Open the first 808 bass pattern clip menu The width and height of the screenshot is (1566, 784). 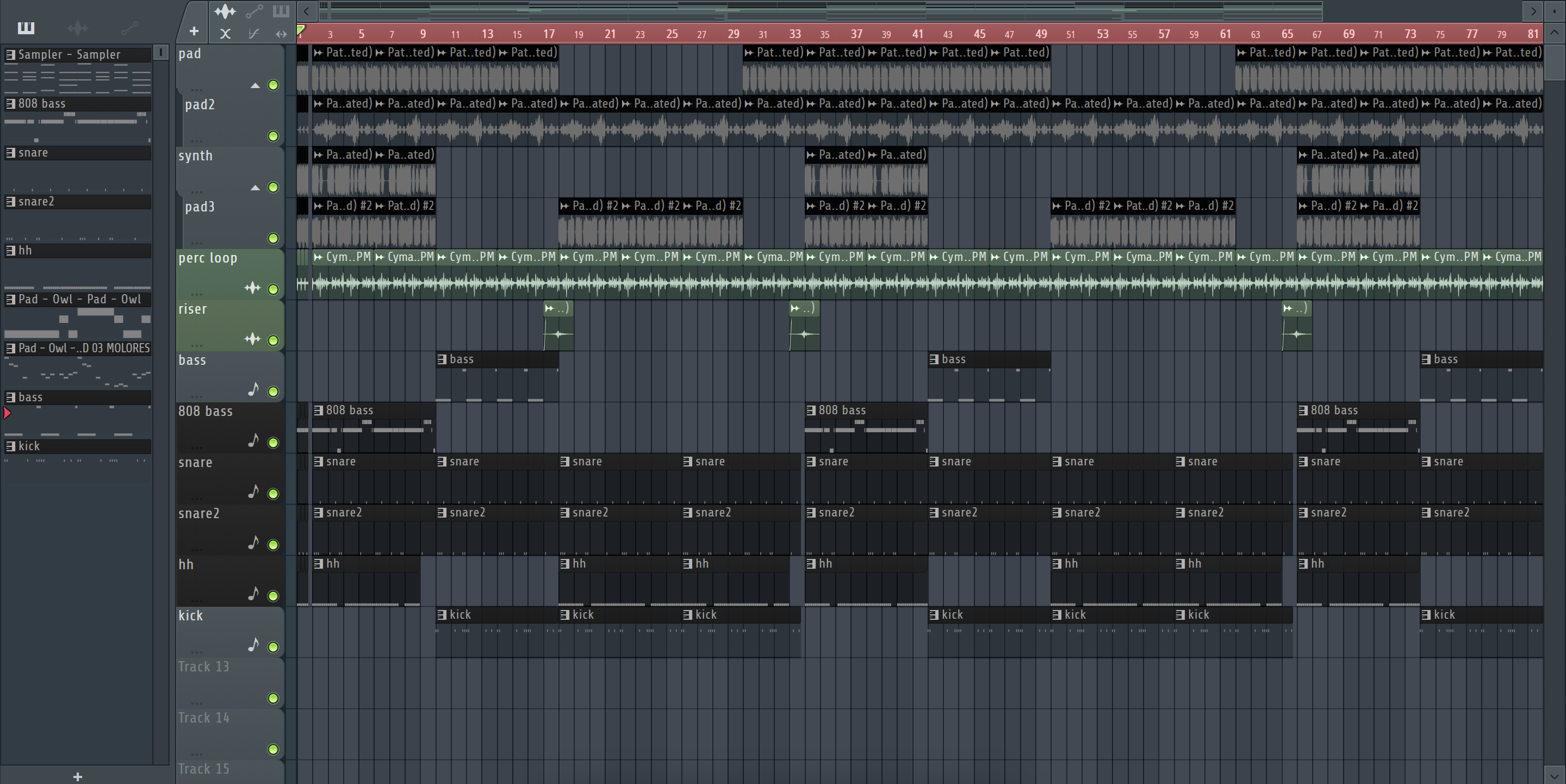pyautogui.click(x=318, y=410)
